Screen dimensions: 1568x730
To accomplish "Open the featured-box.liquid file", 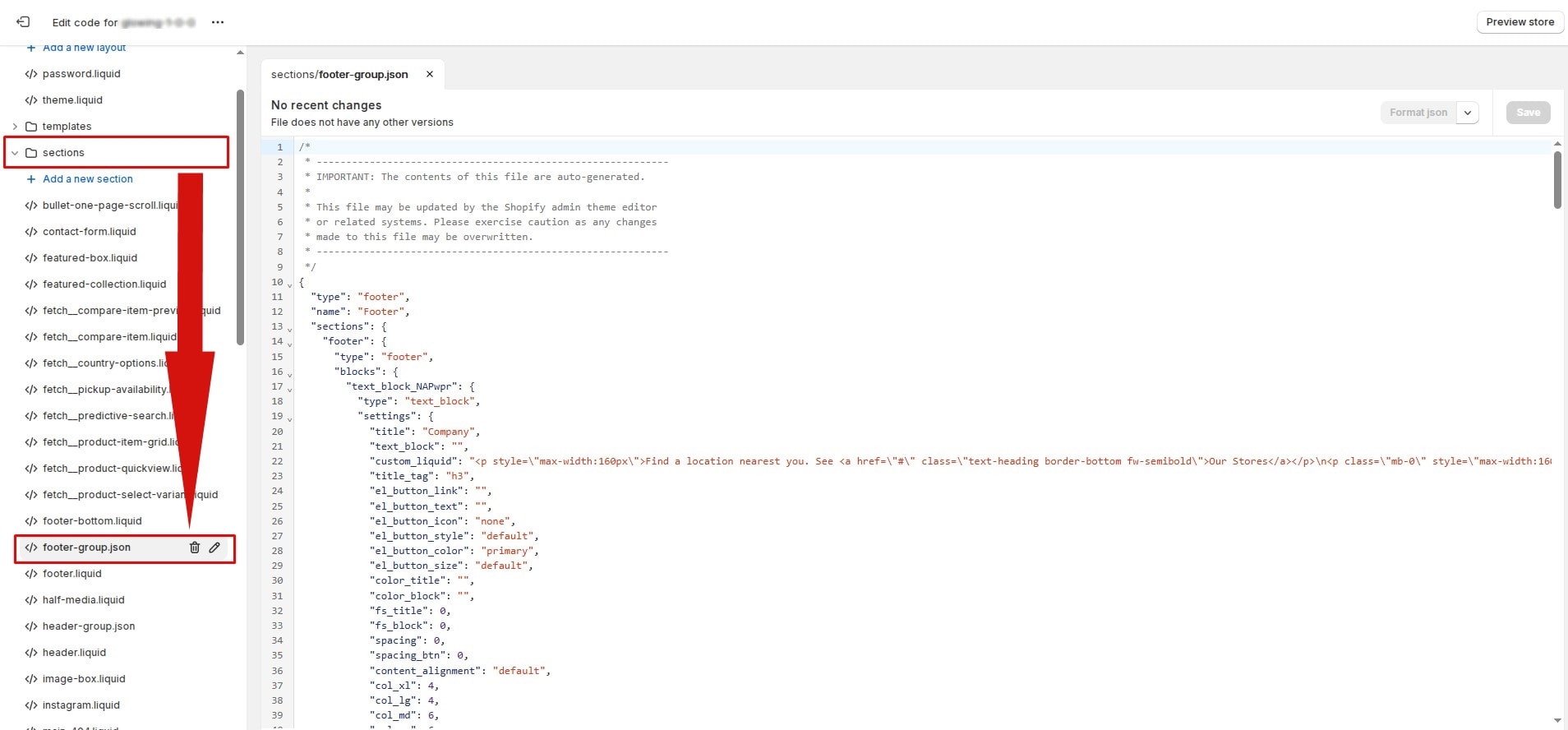I will (90, 258).
